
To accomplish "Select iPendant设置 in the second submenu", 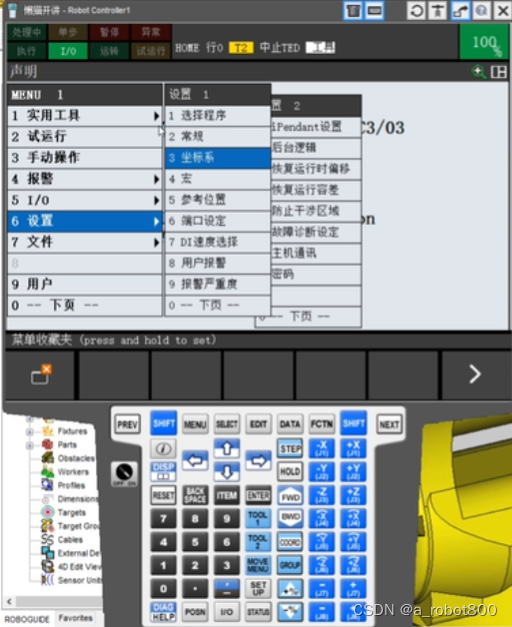I will point(316,127).
